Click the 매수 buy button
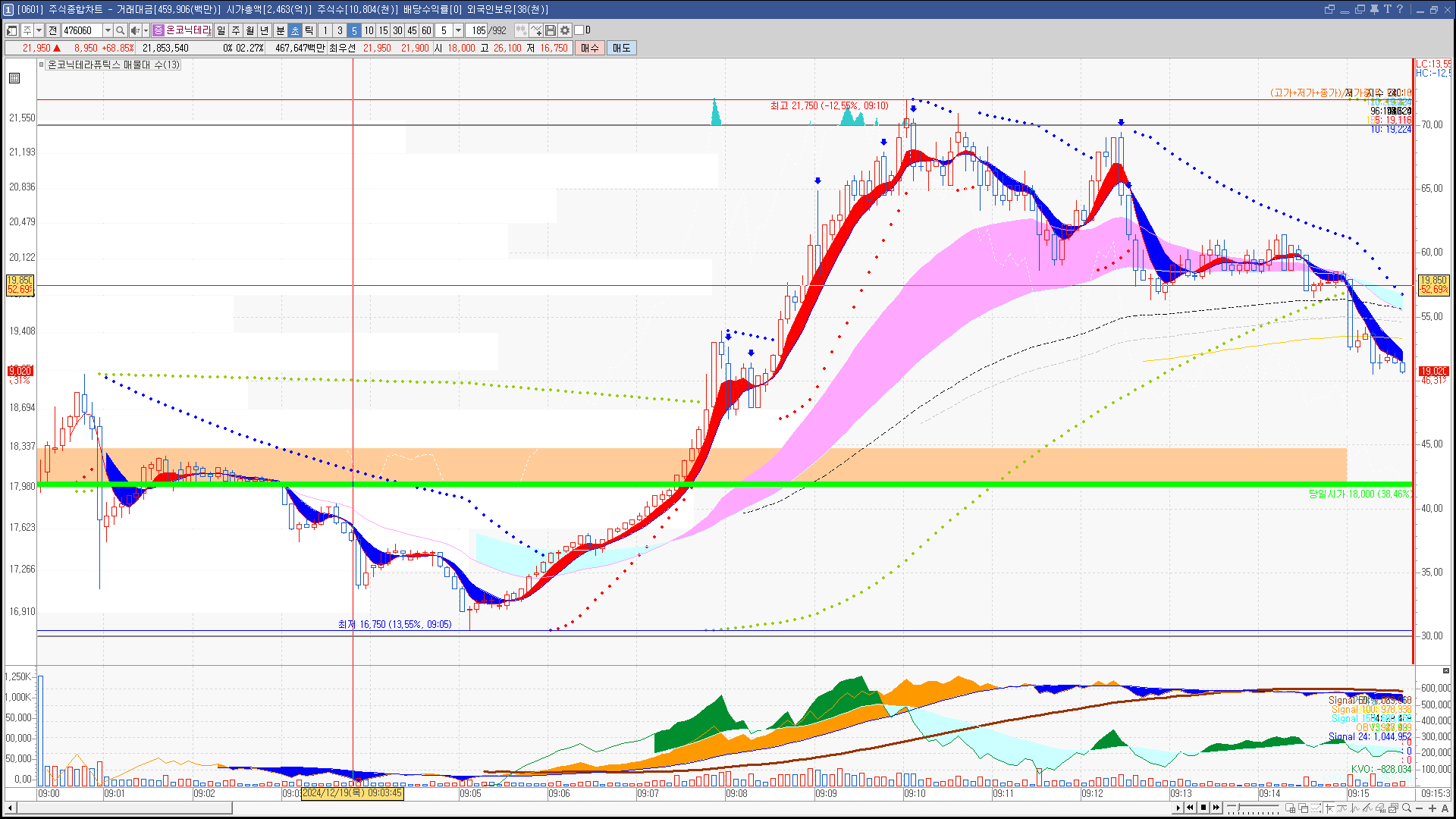The width and height of the screenshot is (1456, 819). pos(590,48)
